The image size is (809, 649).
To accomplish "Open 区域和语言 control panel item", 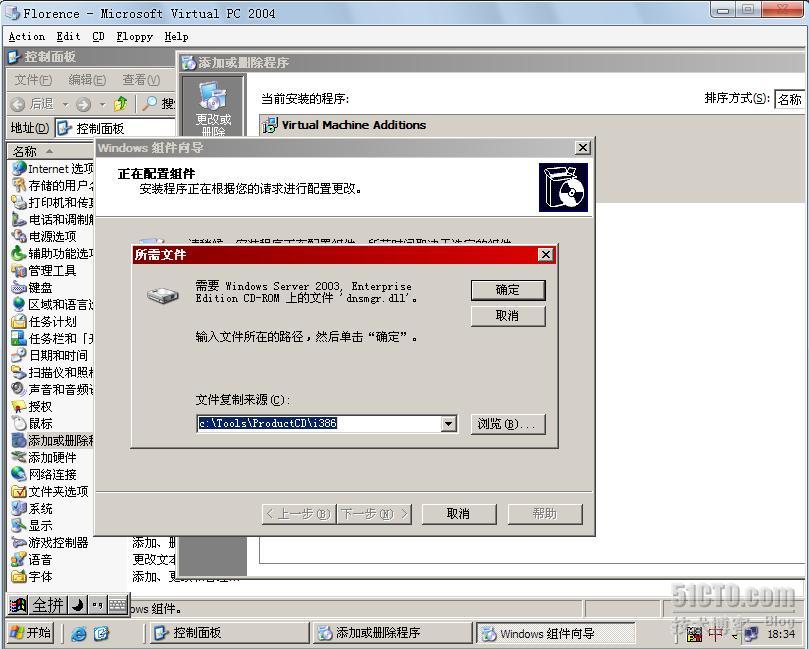I will [53, 305].
